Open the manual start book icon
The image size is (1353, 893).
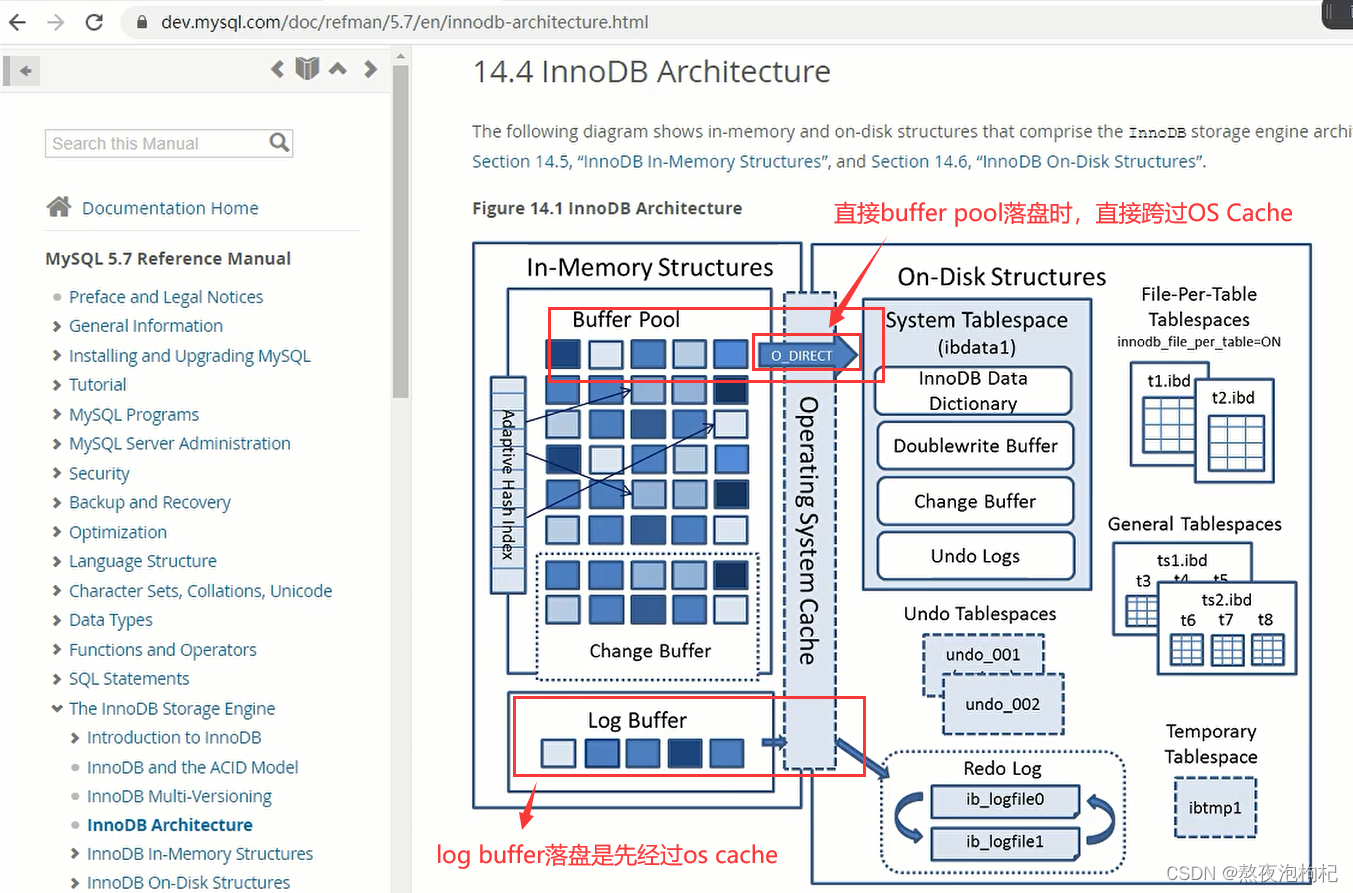point(307,69)
